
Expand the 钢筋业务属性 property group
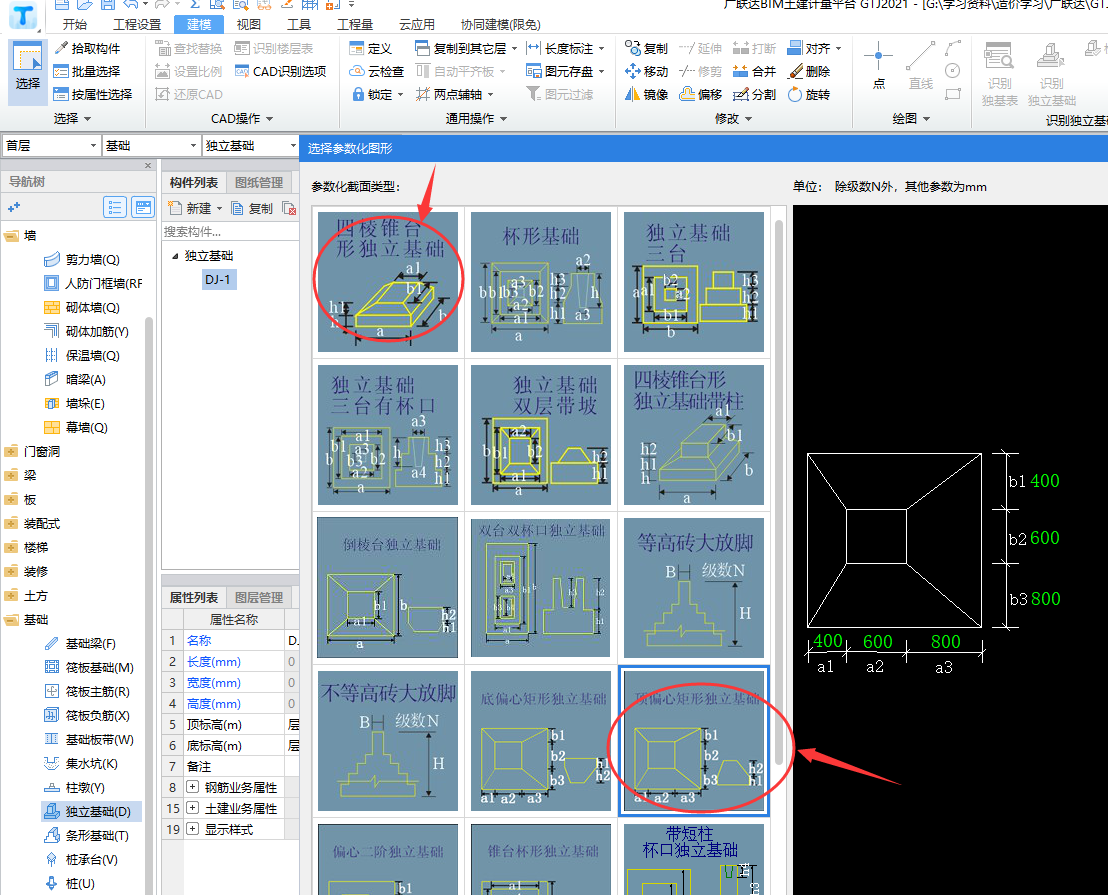pyautogui.click(x=192, y=787)
